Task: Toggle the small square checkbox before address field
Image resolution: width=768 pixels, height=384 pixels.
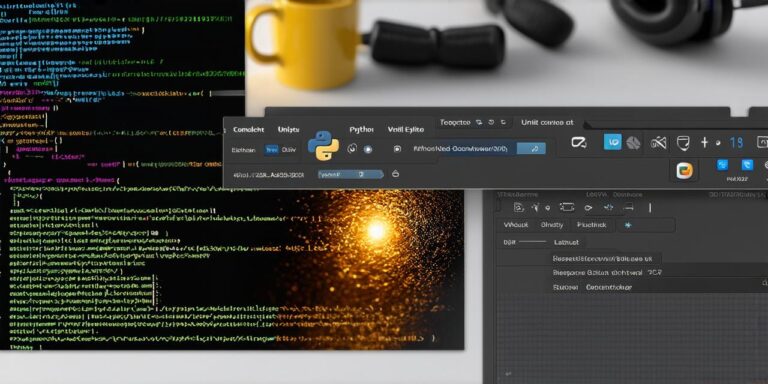Action: [397, 149]
